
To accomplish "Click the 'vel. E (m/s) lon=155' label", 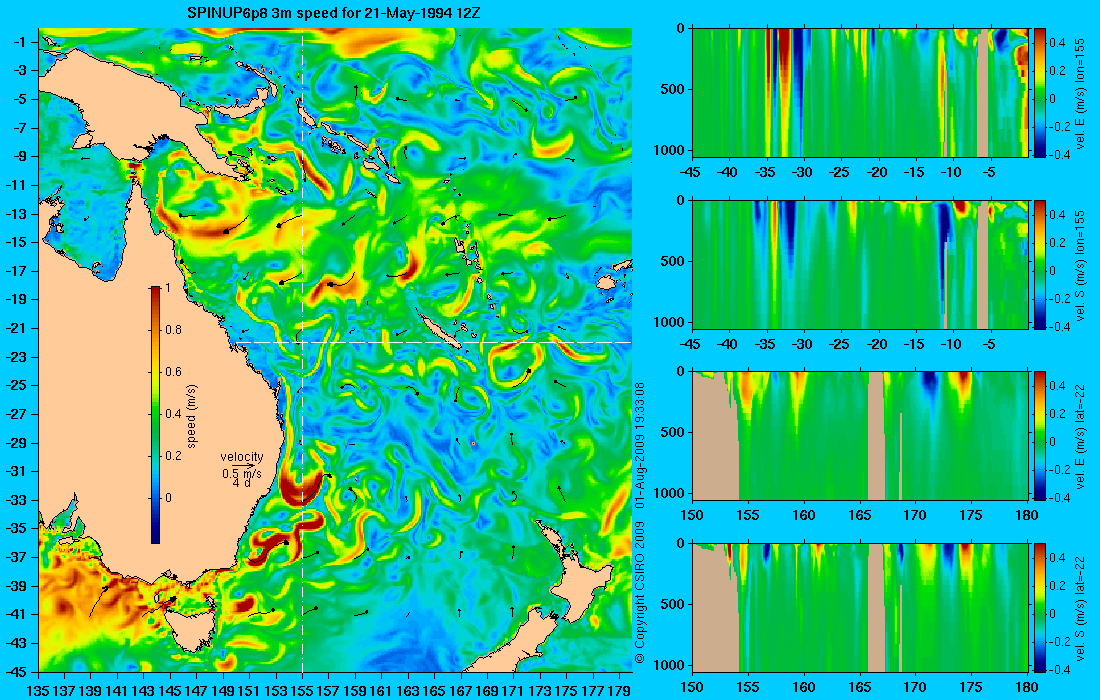I will click(x=1080, y=93).
